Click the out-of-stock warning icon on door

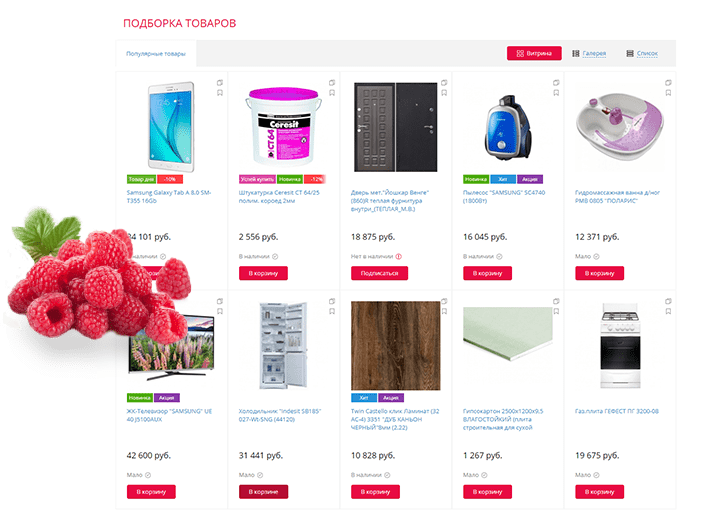pyautogui.click(x=398, y=257)
